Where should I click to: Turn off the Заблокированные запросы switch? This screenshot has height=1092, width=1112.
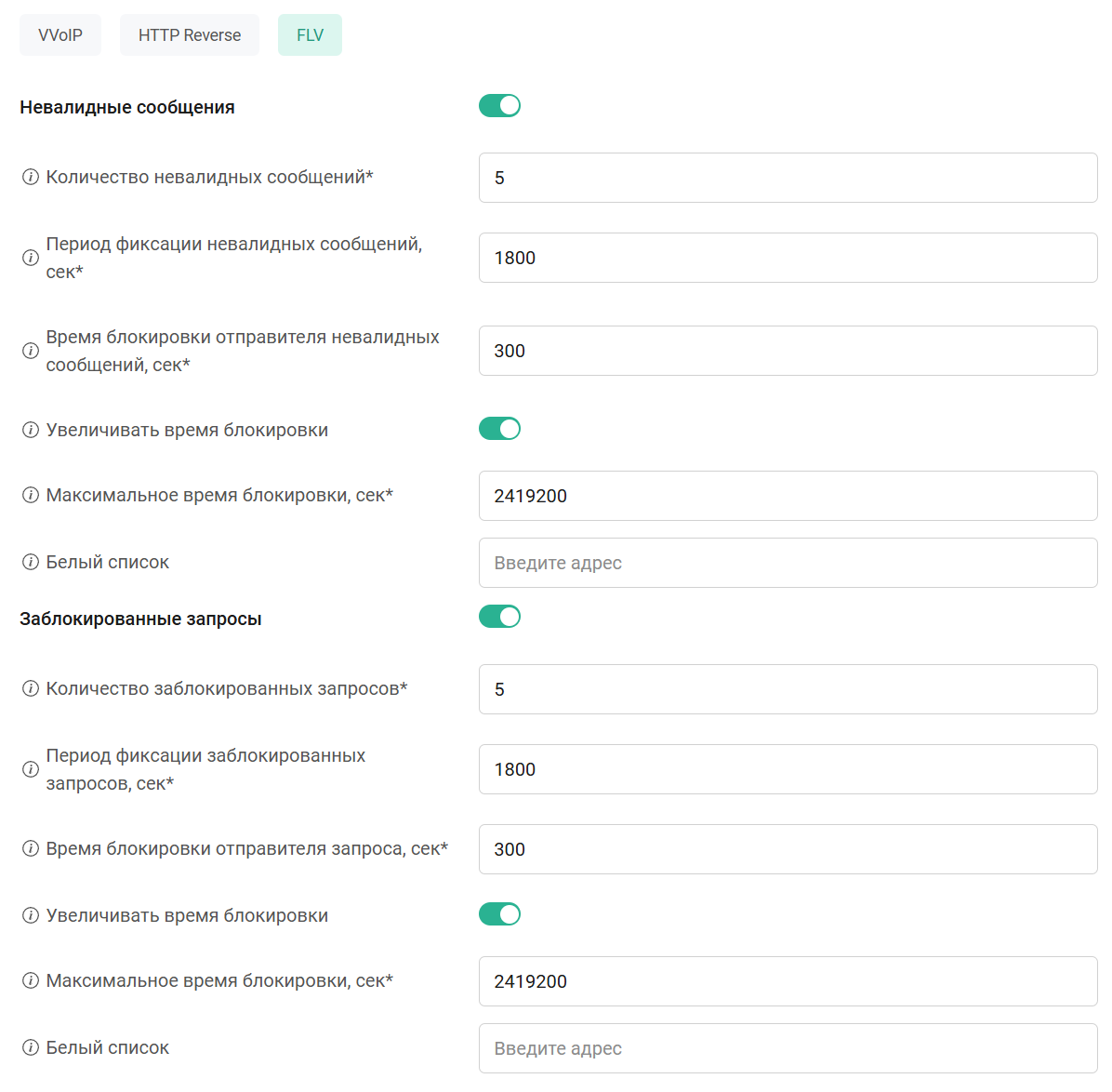click(499, 617)
